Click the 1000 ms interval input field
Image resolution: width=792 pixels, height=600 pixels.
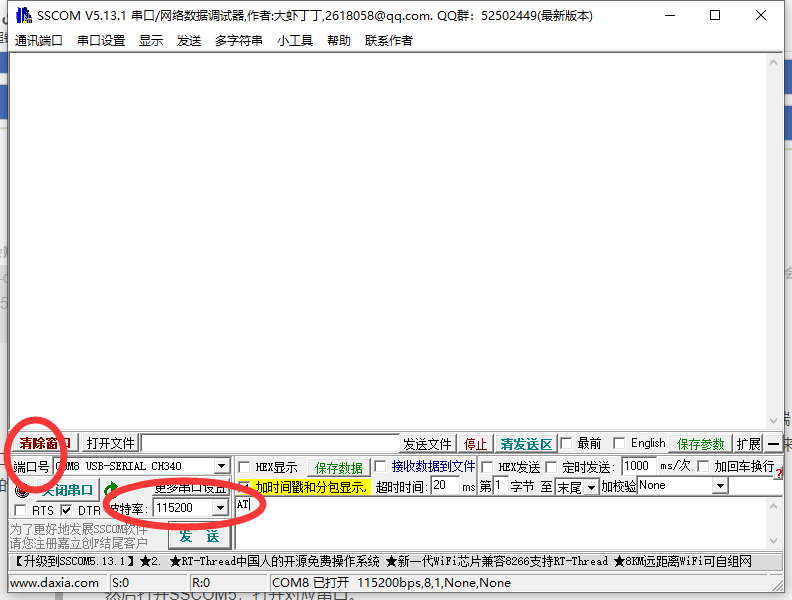pos(639,466)
